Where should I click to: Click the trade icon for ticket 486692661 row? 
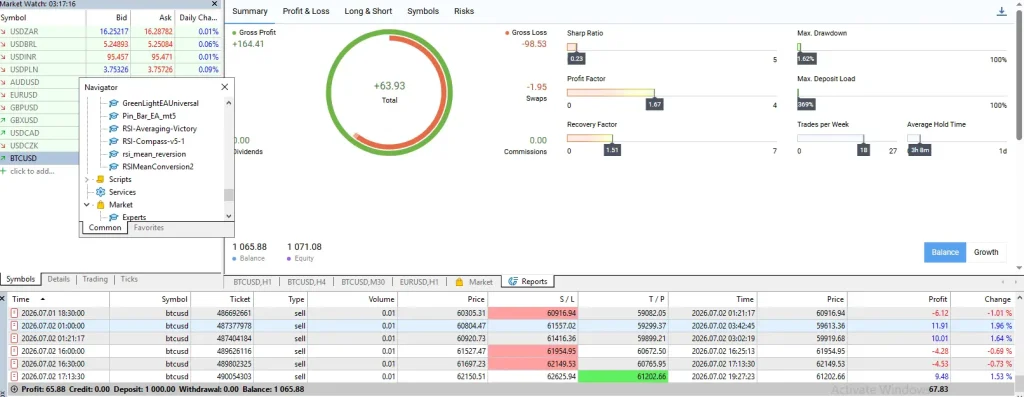[15, 313]
